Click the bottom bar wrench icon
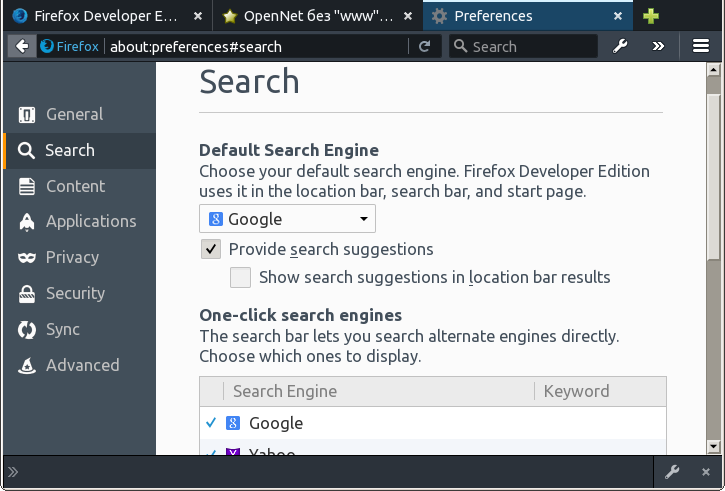 [x=673, y=472]
